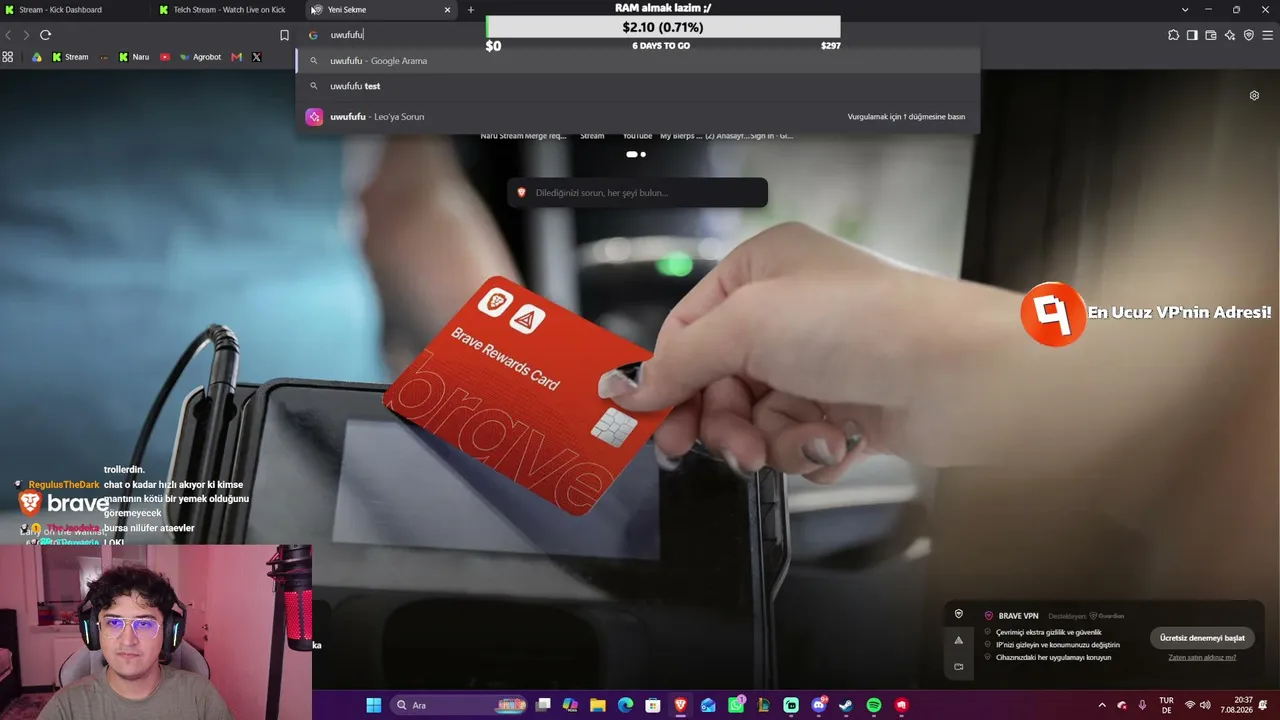Bookmark this page with the bookmark icon
This screenshot has height=720, width=1280.
(x=284, y=35)
